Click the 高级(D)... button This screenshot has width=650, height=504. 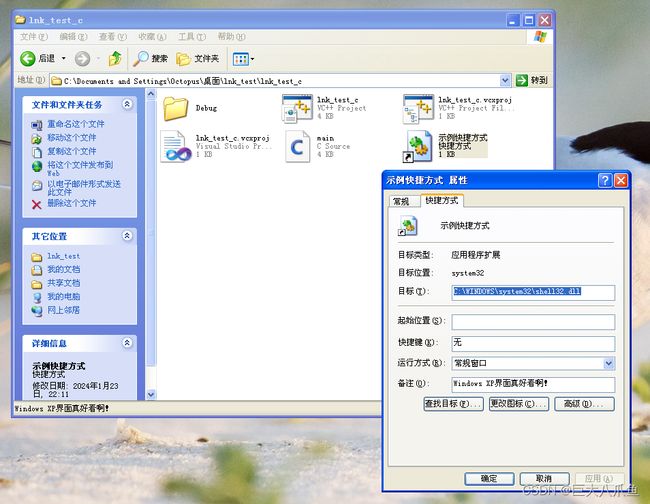click(585, 404)
